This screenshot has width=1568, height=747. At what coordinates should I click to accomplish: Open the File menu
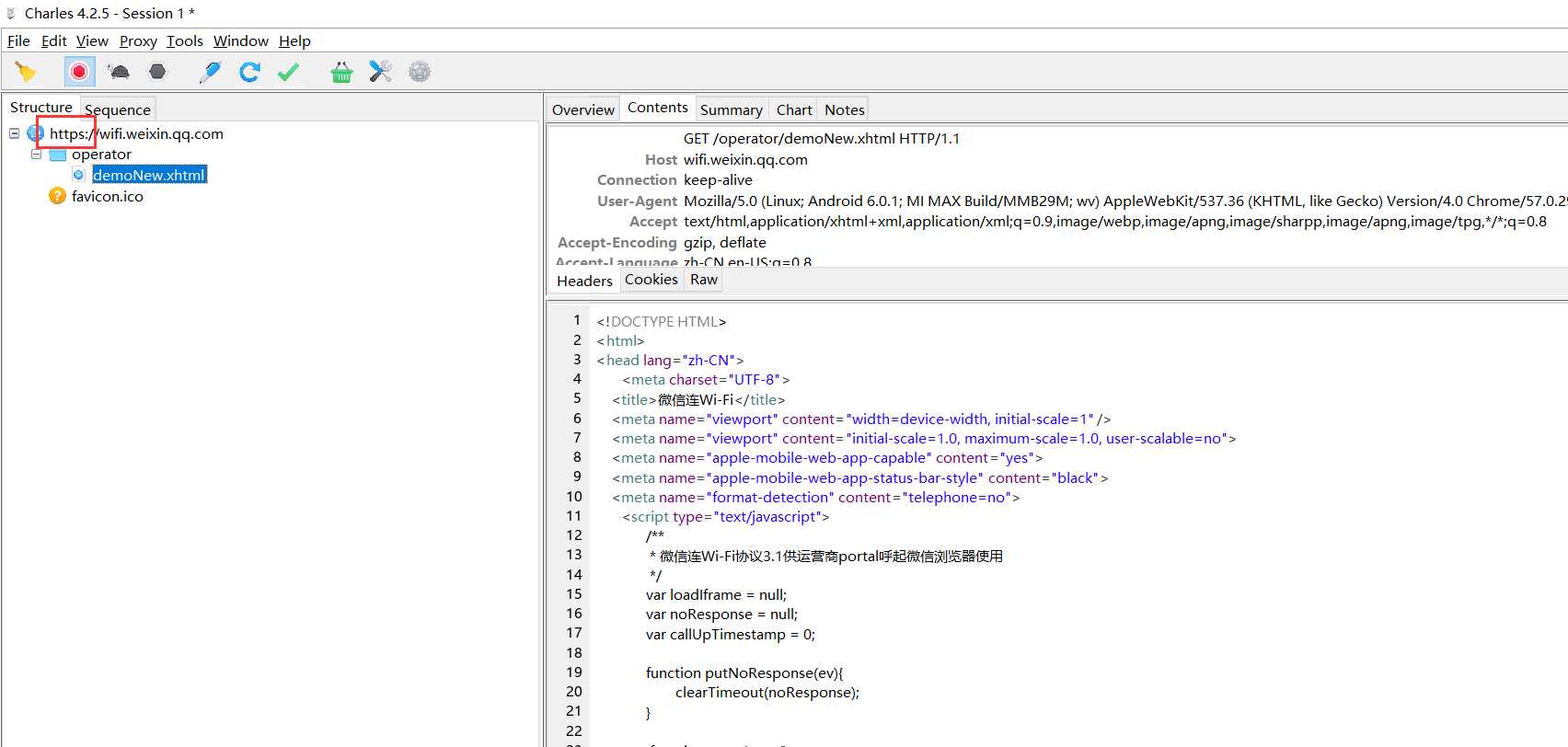coord(18,40)
